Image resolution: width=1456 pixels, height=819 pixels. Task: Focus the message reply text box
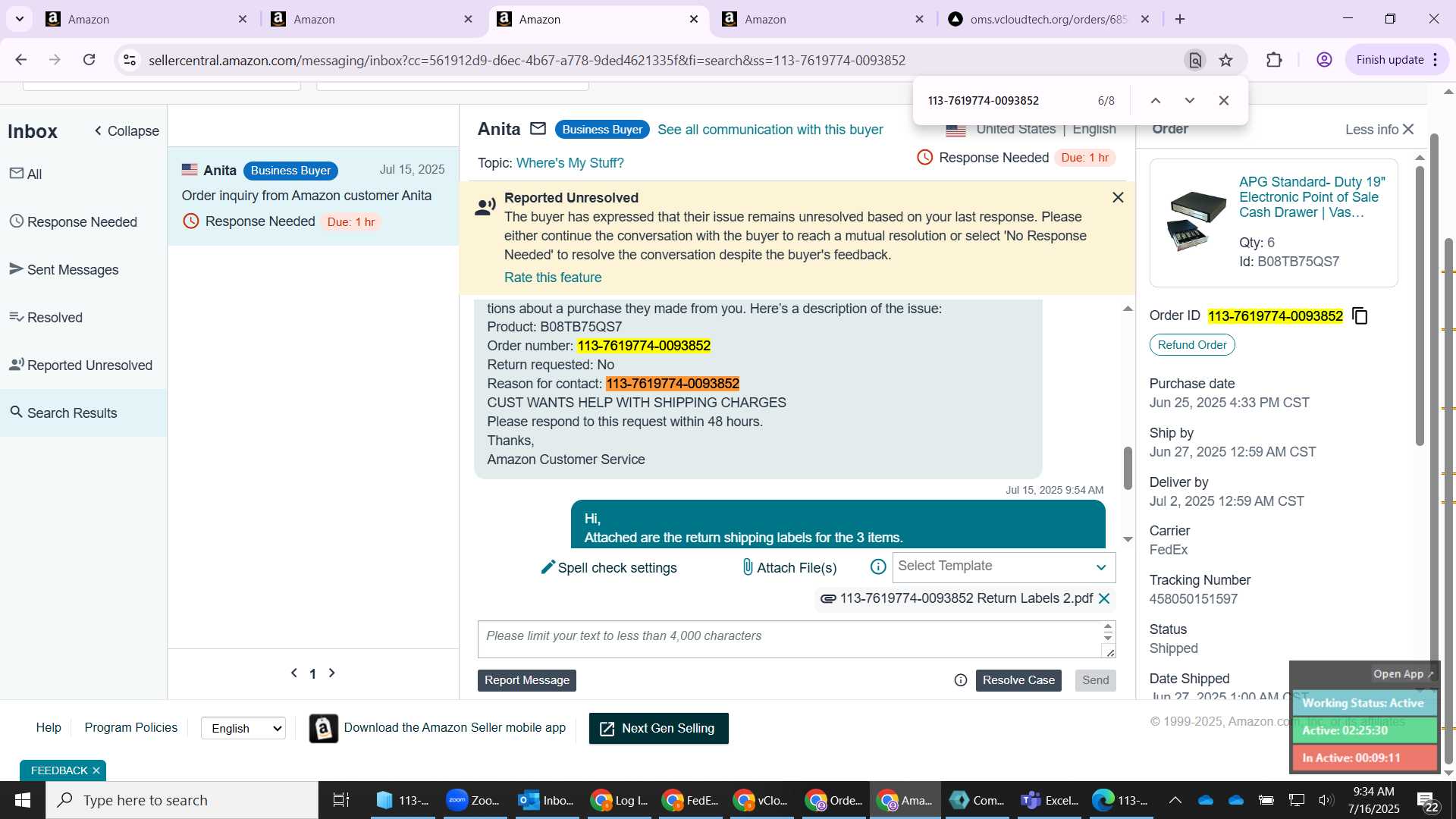(790, 639)
